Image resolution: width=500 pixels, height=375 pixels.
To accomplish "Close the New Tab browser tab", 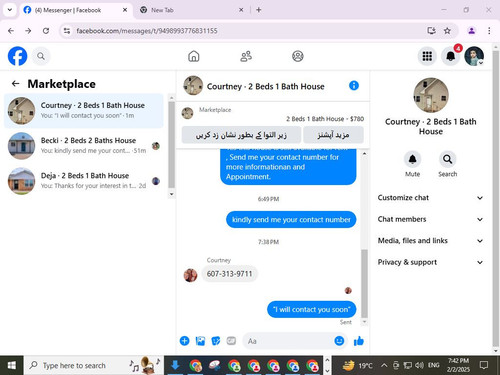I will (x=241, y=10).
